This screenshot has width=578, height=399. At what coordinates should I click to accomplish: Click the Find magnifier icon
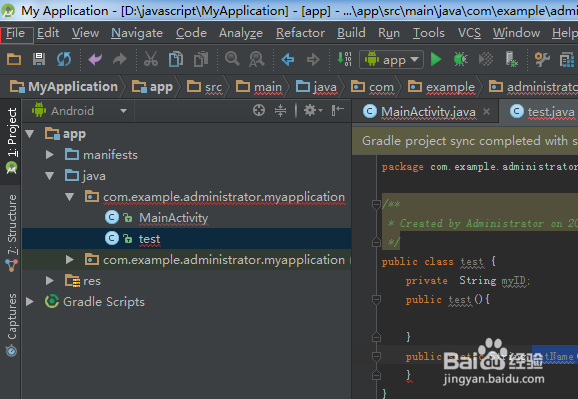(232, 59)
